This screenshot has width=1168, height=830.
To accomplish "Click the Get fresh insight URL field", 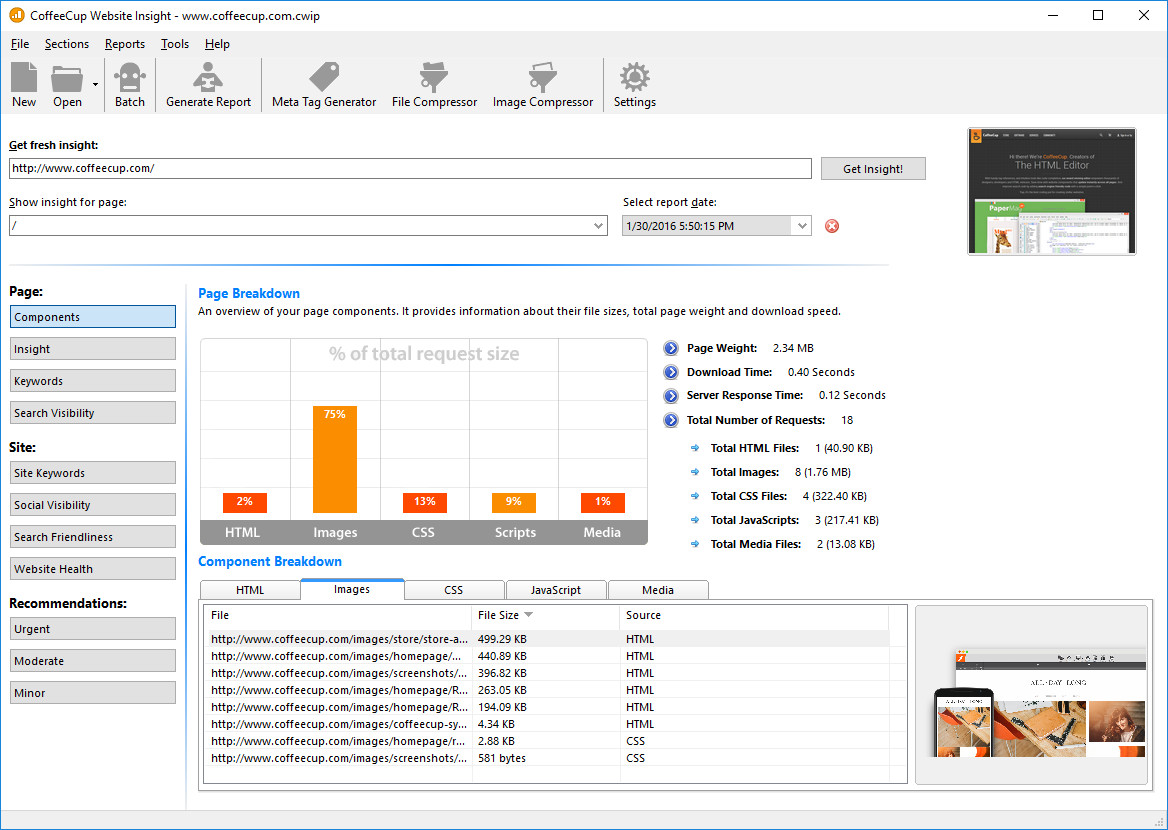I will [410, 168].
